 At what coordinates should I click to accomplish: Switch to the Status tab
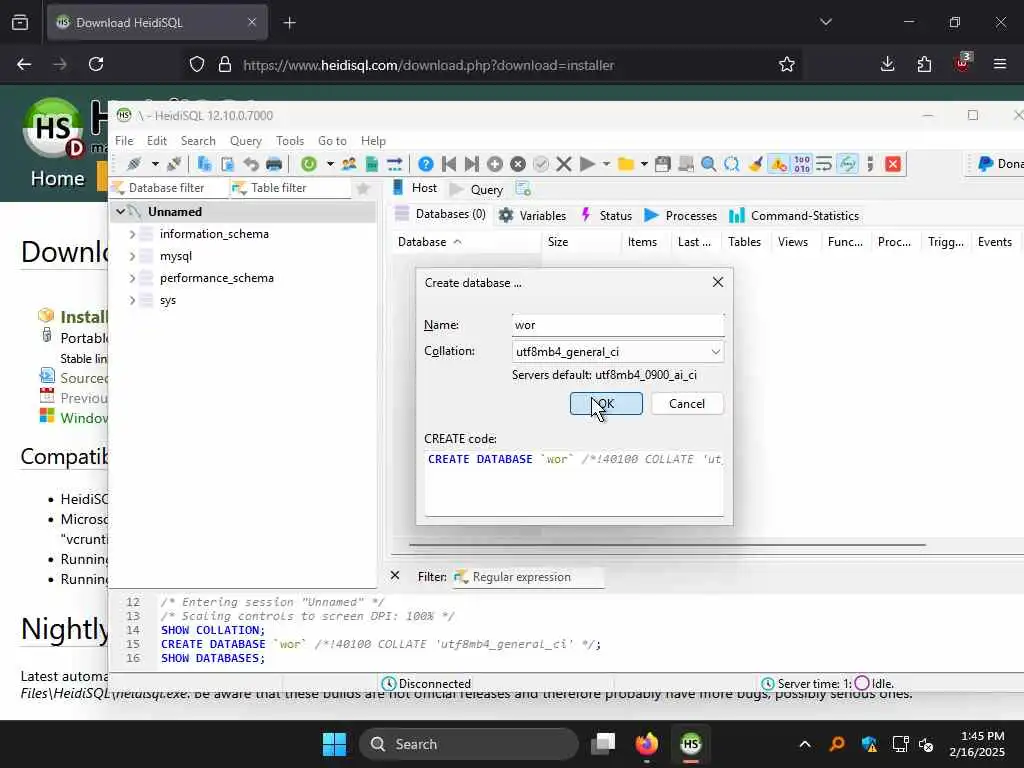tap(607, 216)
